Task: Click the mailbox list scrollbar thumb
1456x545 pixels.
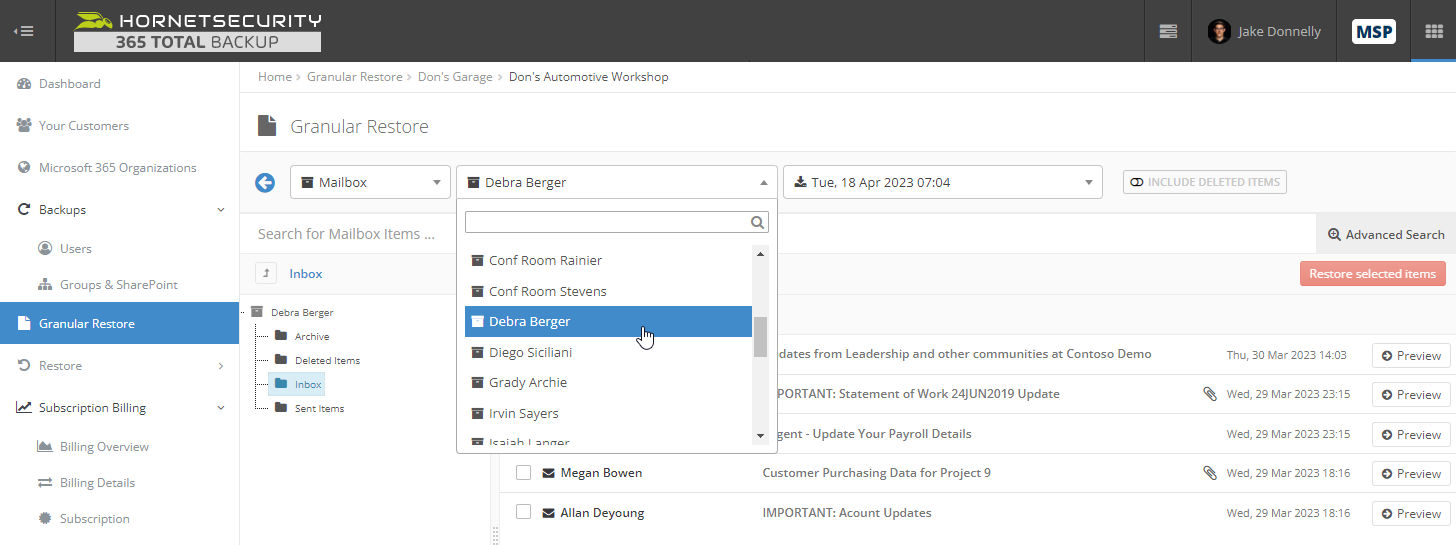Action: [x=760, y=337]
